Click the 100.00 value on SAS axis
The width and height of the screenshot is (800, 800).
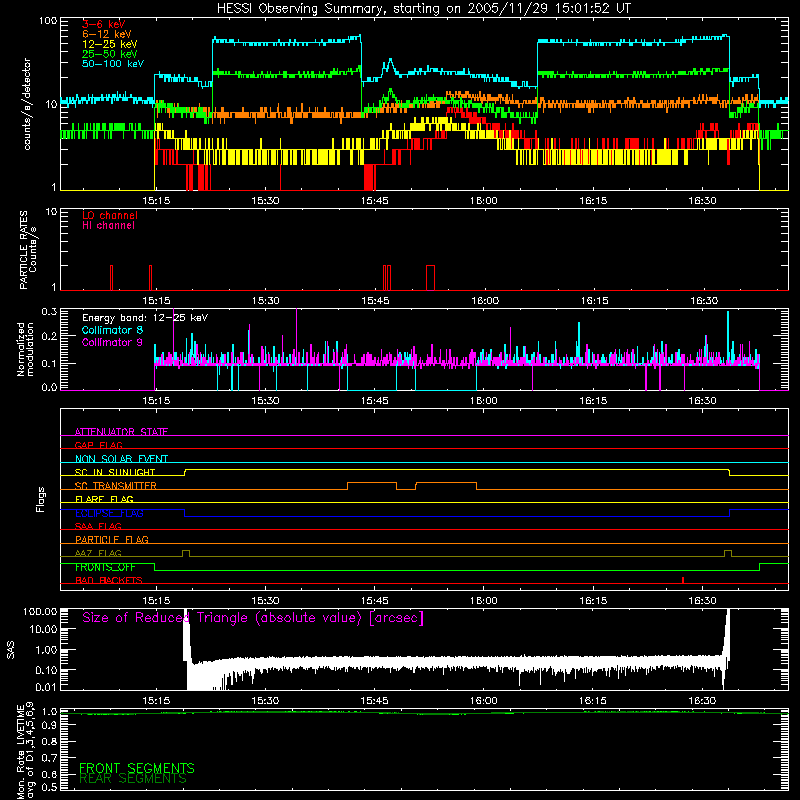40,612
